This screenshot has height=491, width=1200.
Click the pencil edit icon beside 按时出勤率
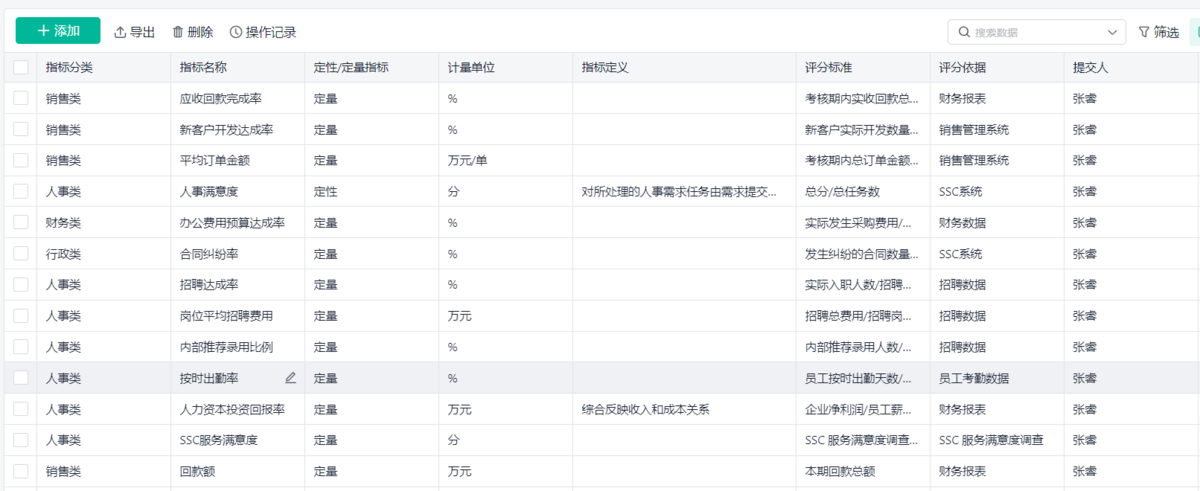coord(291,378)
